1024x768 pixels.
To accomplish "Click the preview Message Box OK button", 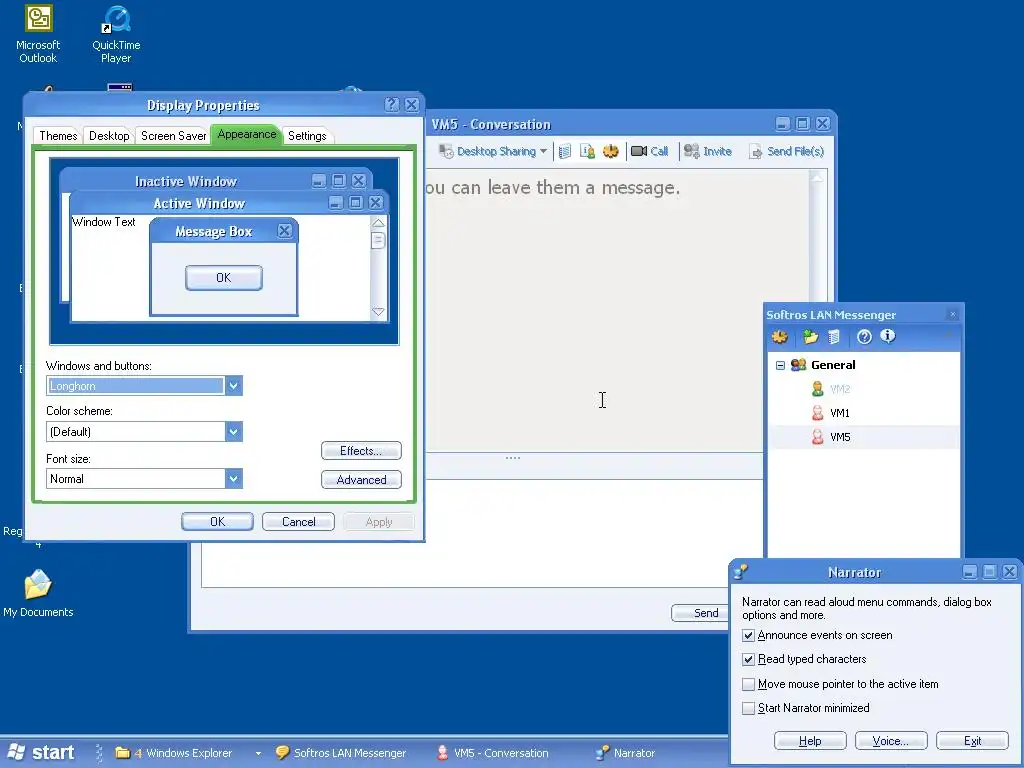I will coord(223,278).
